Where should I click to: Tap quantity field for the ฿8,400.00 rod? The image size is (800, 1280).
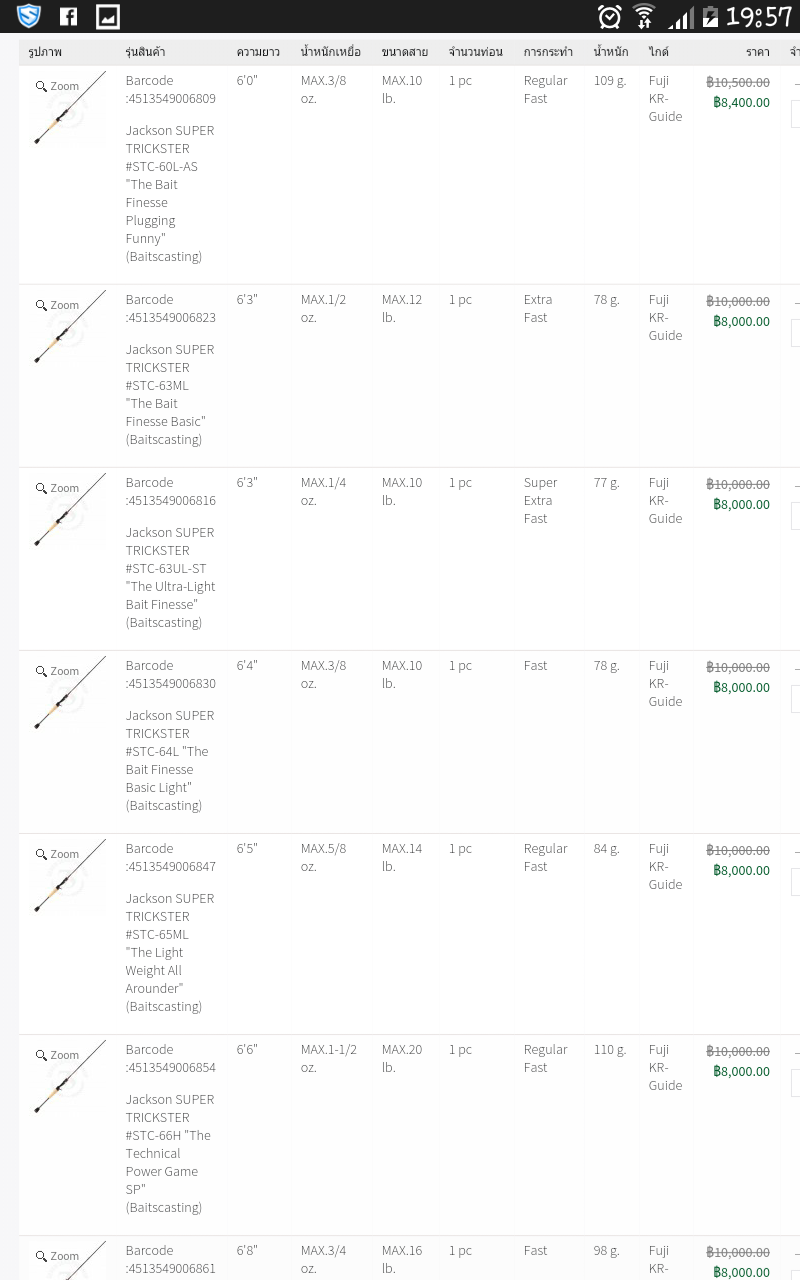pyautogui.click(x=795, y=114)
